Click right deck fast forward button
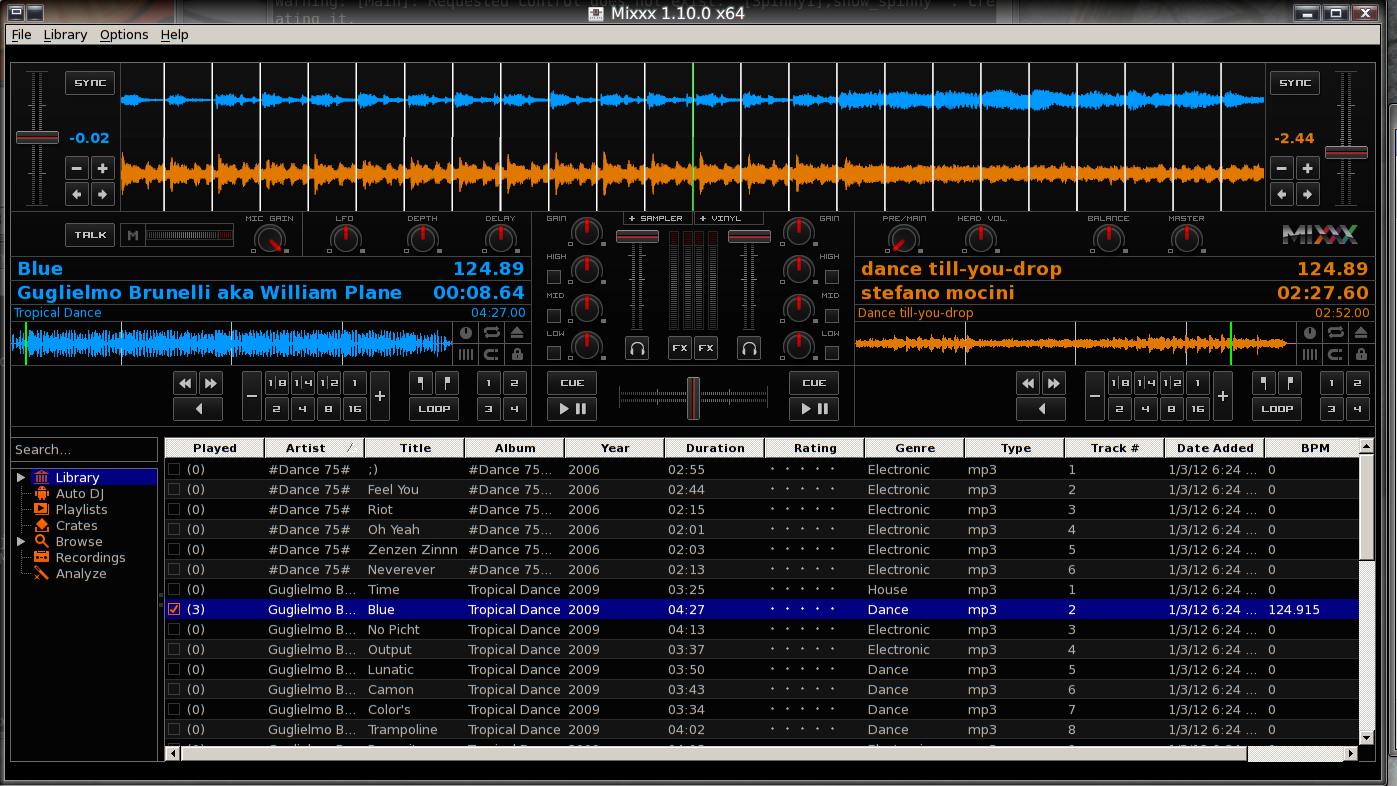The height and width of the screenshot is (786, 1397). click(1054, 383)
